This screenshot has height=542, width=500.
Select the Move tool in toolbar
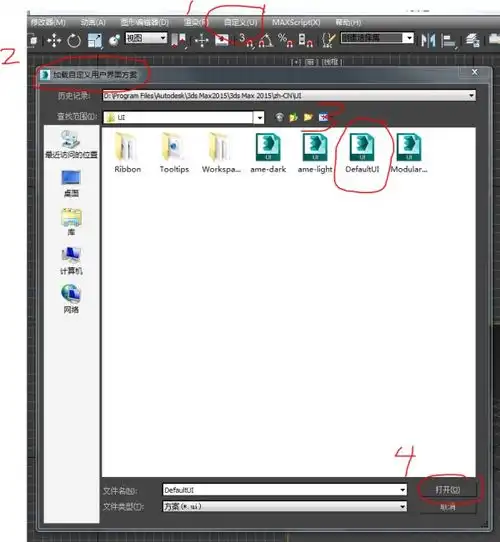54,40
